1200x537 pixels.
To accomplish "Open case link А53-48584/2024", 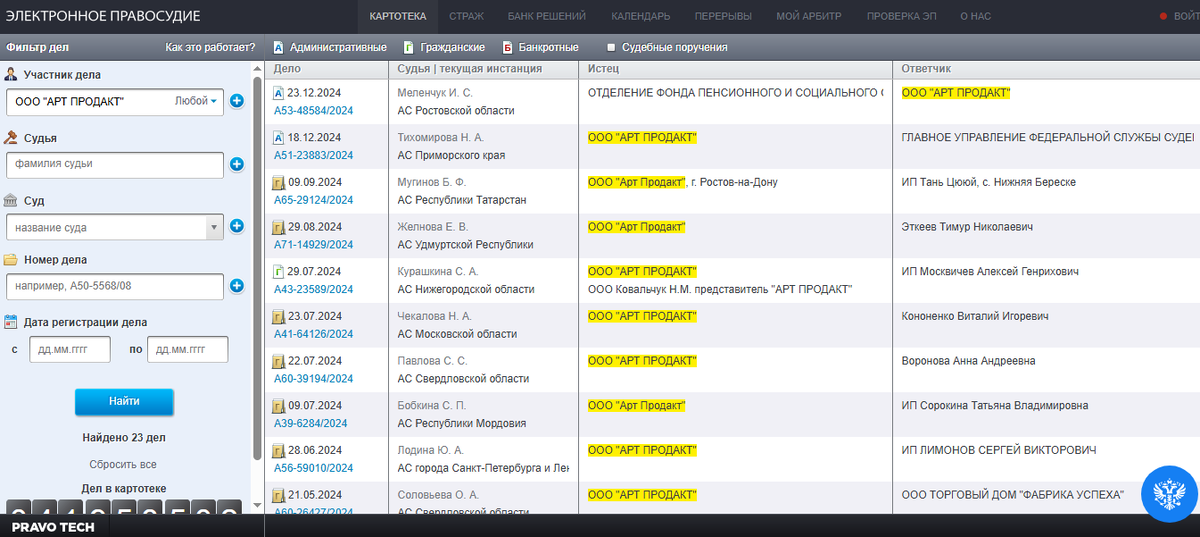I will pyautogui.click(x=314, y=111).
